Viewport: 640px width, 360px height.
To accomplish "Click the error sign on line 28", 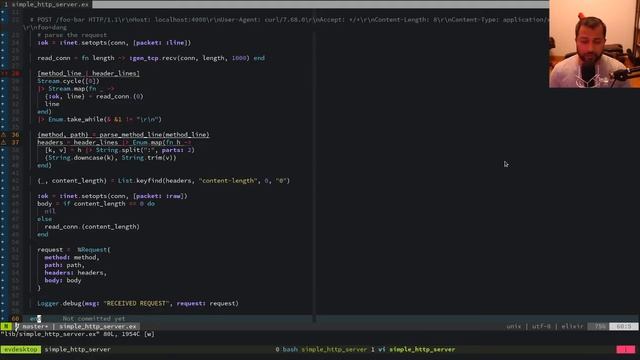I will click(4, 73).
